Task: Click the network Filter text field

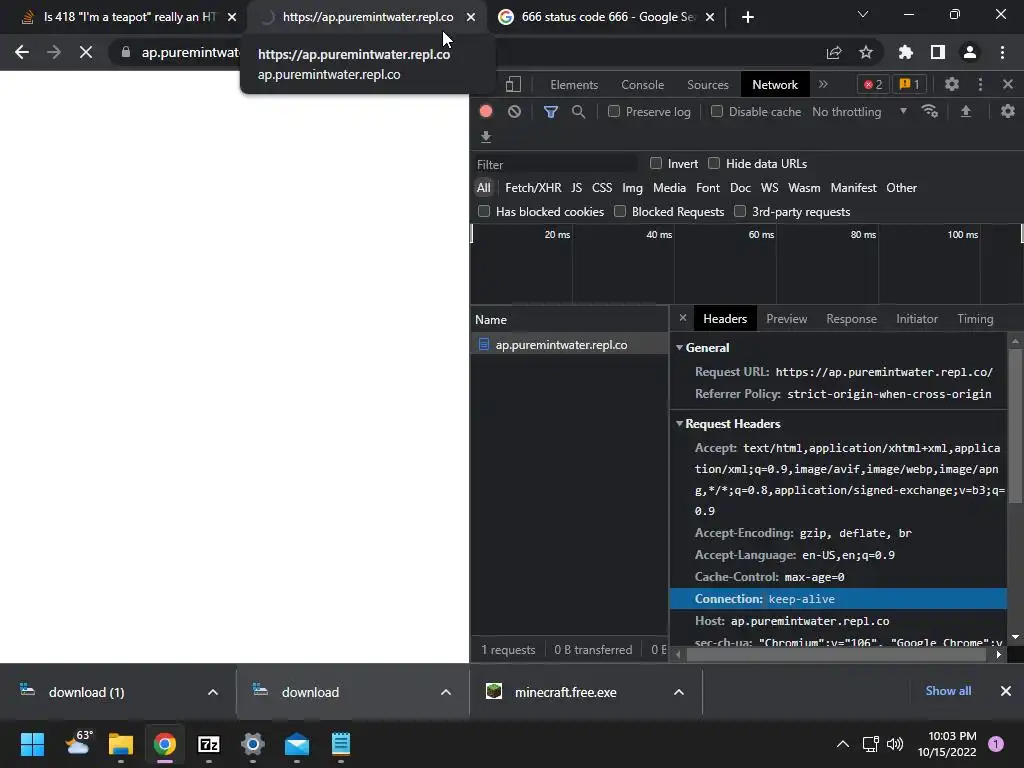Action: 555,165
